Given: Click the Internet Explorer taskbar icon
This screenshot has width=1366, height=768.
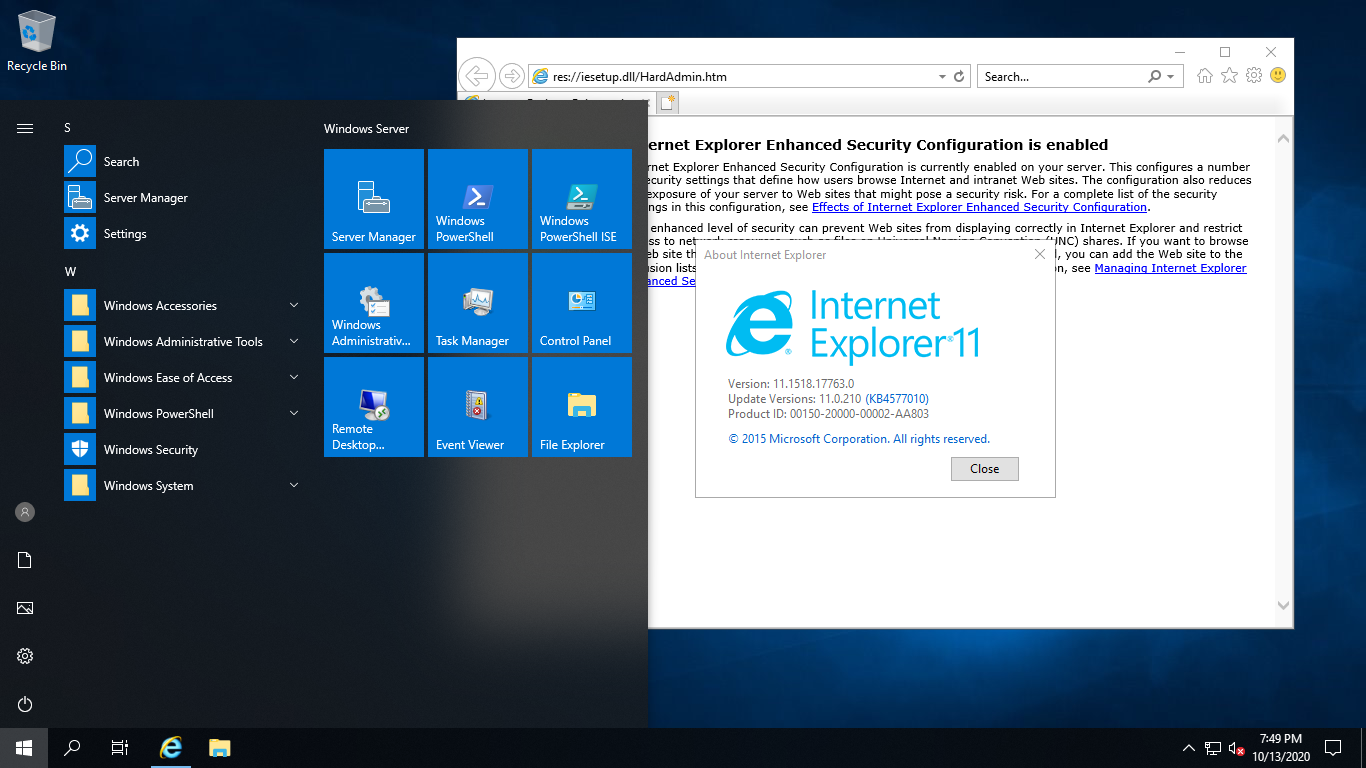Looking at the screenshot, I should (172, 748).
